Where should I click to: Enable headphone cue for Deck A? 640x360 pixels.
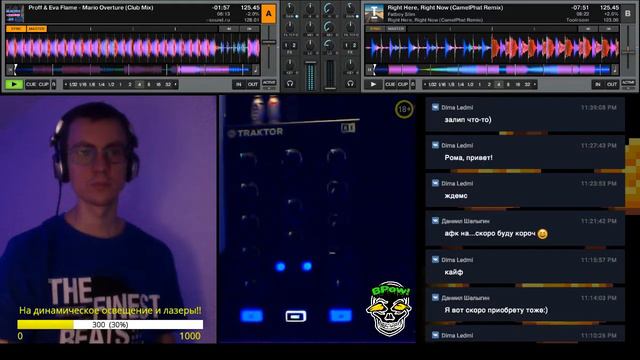(290, 84)
